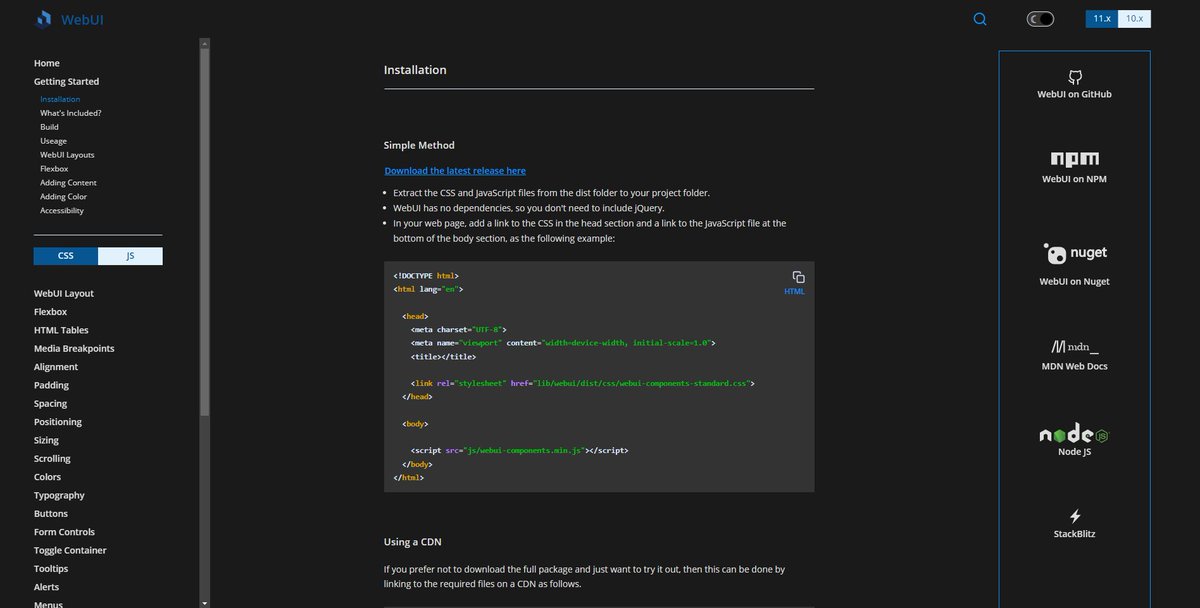This screenshot has width=1200, height=608.
Task: Select Installation sub-item
Action: tap(60, 99)
